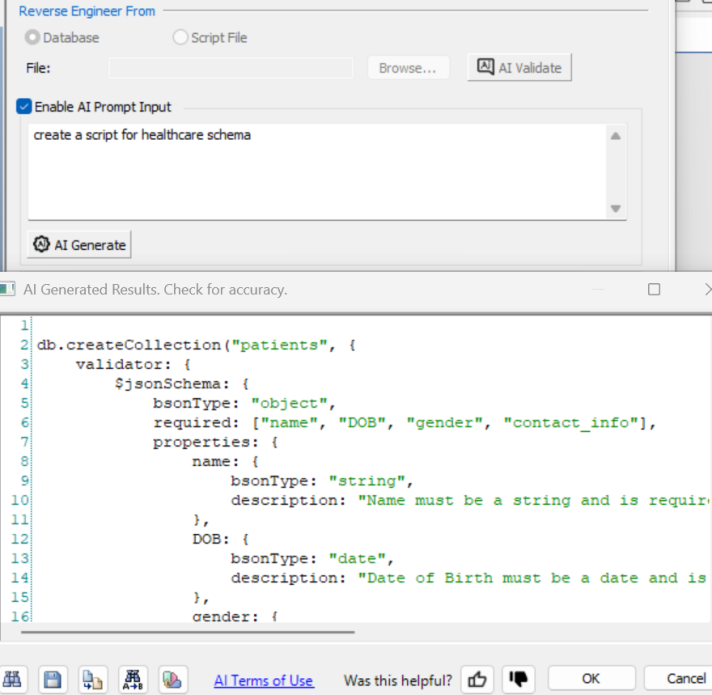Viewport: 712px width, 695px height.
Task: Click the "properties: {" line
Action: [x=216, y=442]
